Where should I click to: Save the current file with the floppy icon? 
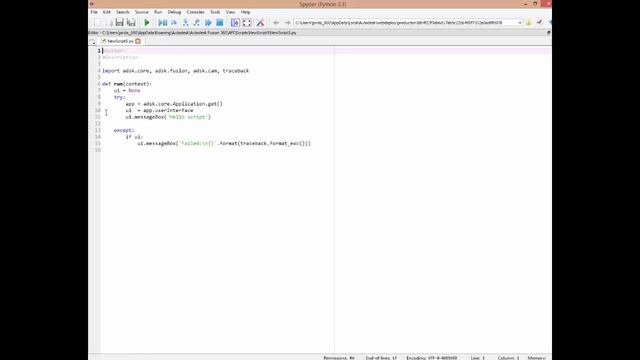coord(120,23)
